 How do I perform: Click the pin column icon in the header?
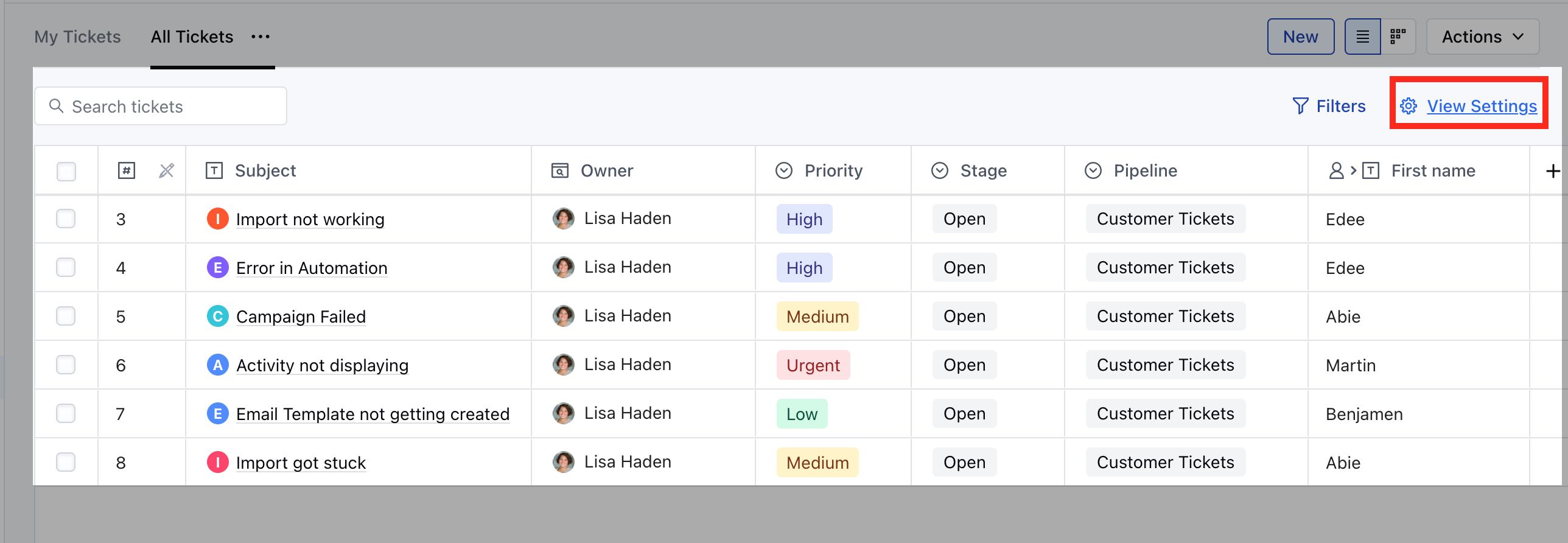[x=166, y=170]
